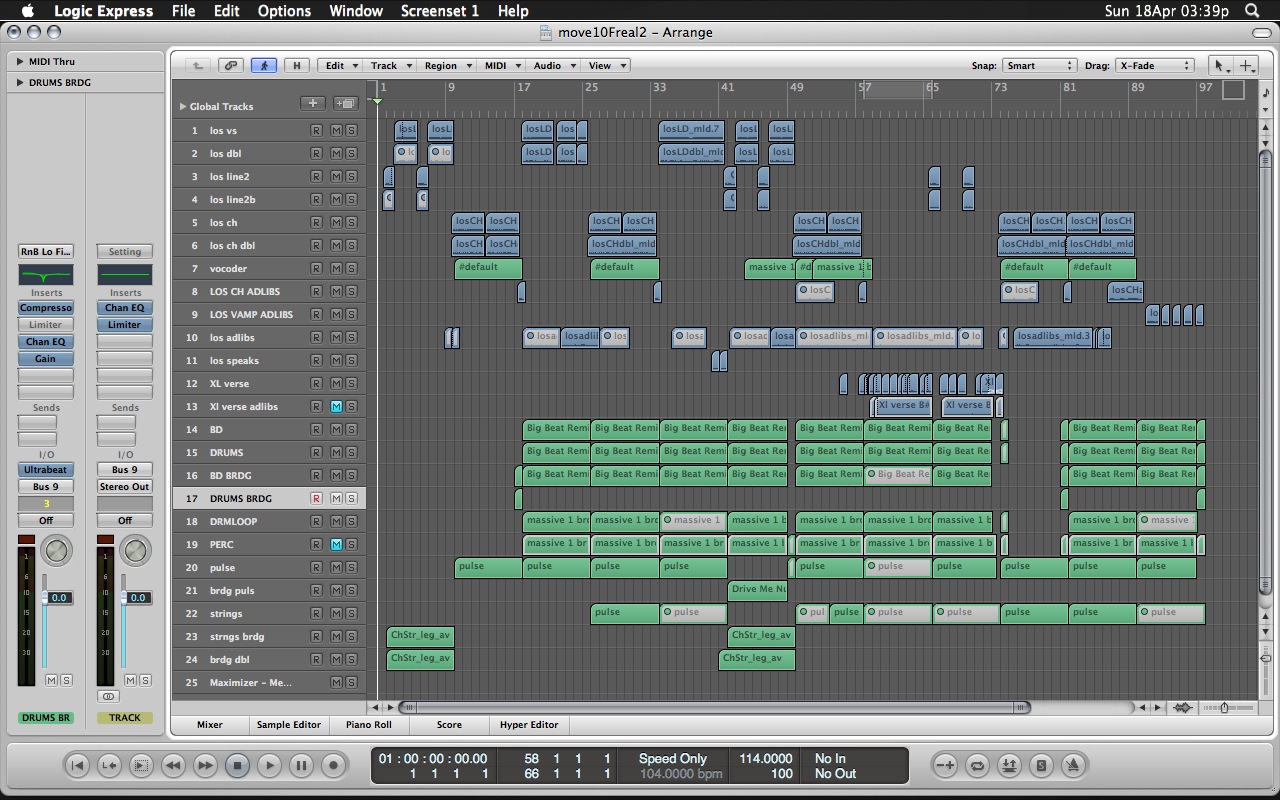Toggle the Solo button in transport bar
1280x800 pixels.
(x=1041, y=766)
